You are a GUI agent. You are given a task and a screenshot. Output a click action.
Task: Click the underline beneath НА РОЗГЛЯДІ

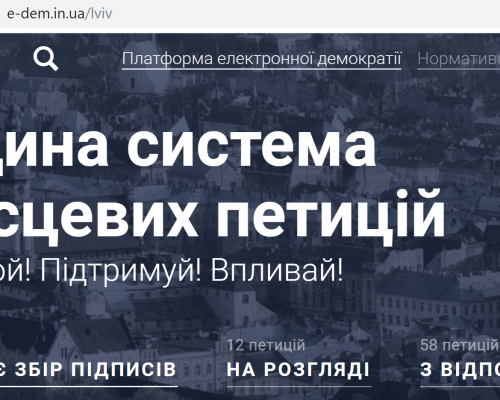pyautogui.click(x=299, y=387)
